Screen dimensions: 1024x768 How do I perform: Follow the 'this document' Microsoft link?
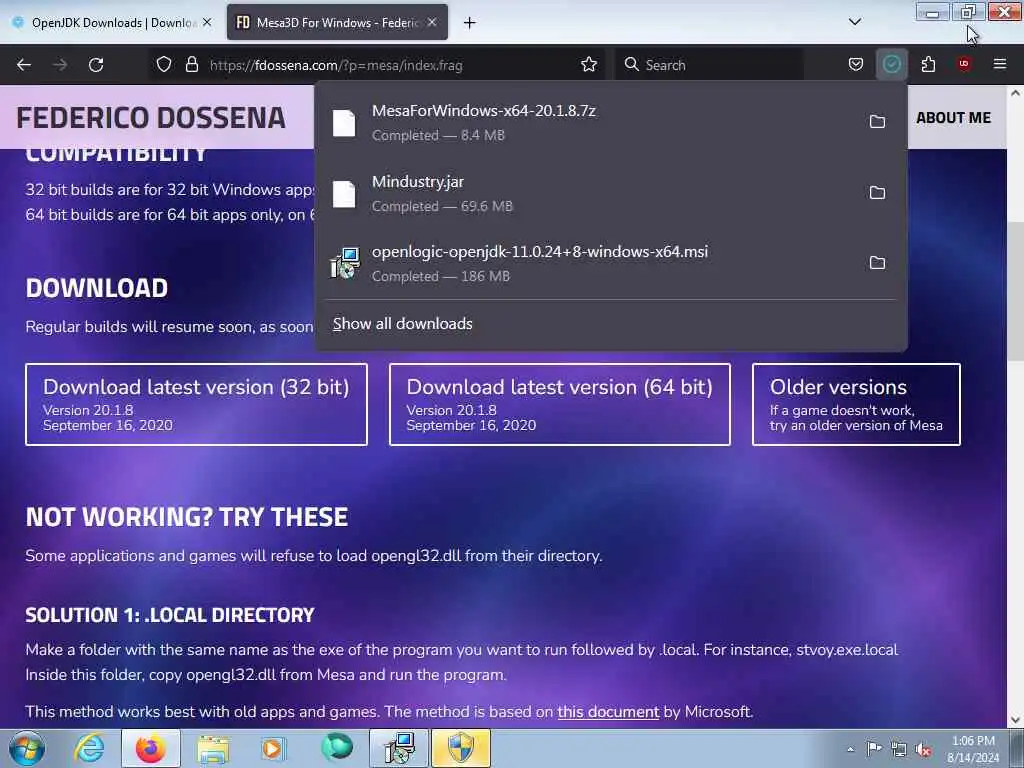(608, 712)
